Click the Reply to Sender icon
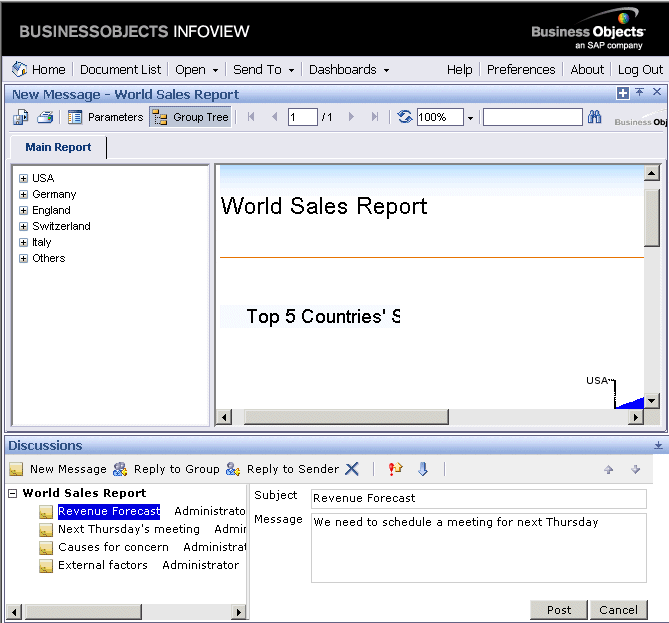Viewport: 669px width, 623px height. (x=233, y=469)
